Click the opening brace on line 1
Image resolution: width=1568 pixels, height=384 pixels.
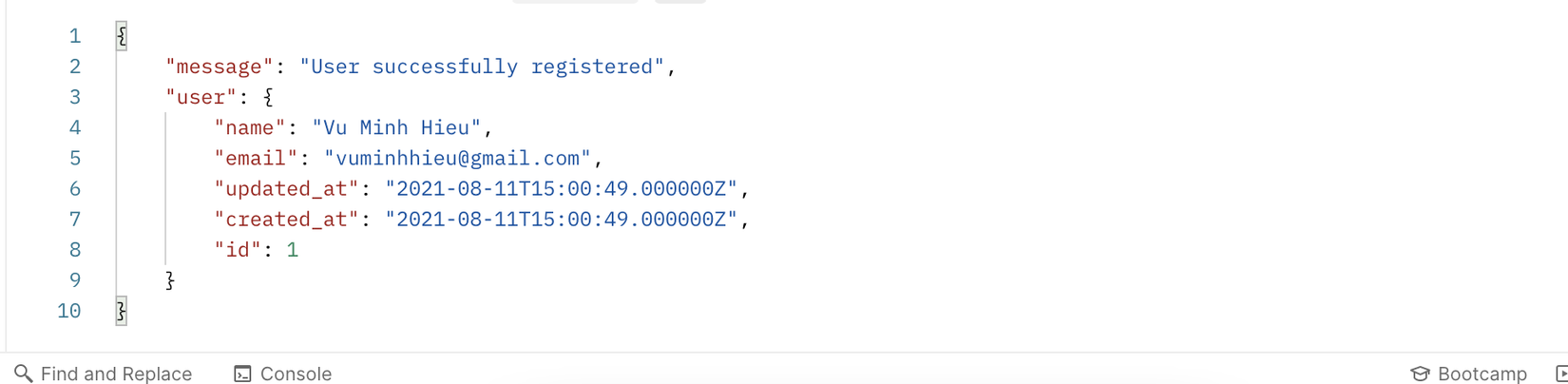click(122, 36)
